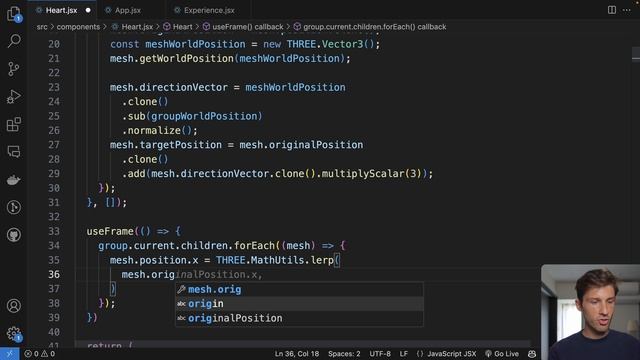This screenshot has height=360, width=640.
Task: Open the Git graph circular icon view
Action: [14, 207]
